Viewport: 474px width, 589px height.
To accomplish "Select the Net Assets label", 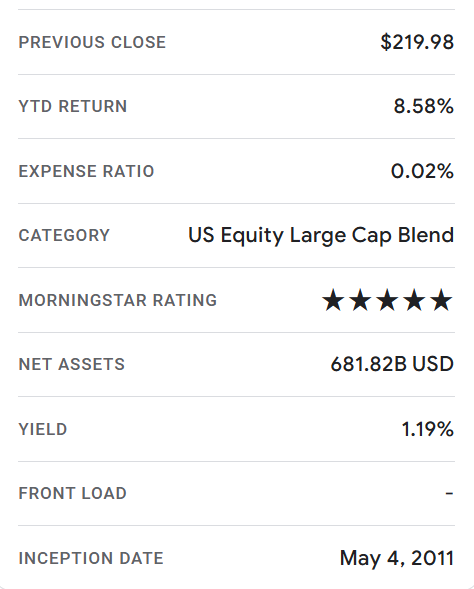I will click(72, 364).
